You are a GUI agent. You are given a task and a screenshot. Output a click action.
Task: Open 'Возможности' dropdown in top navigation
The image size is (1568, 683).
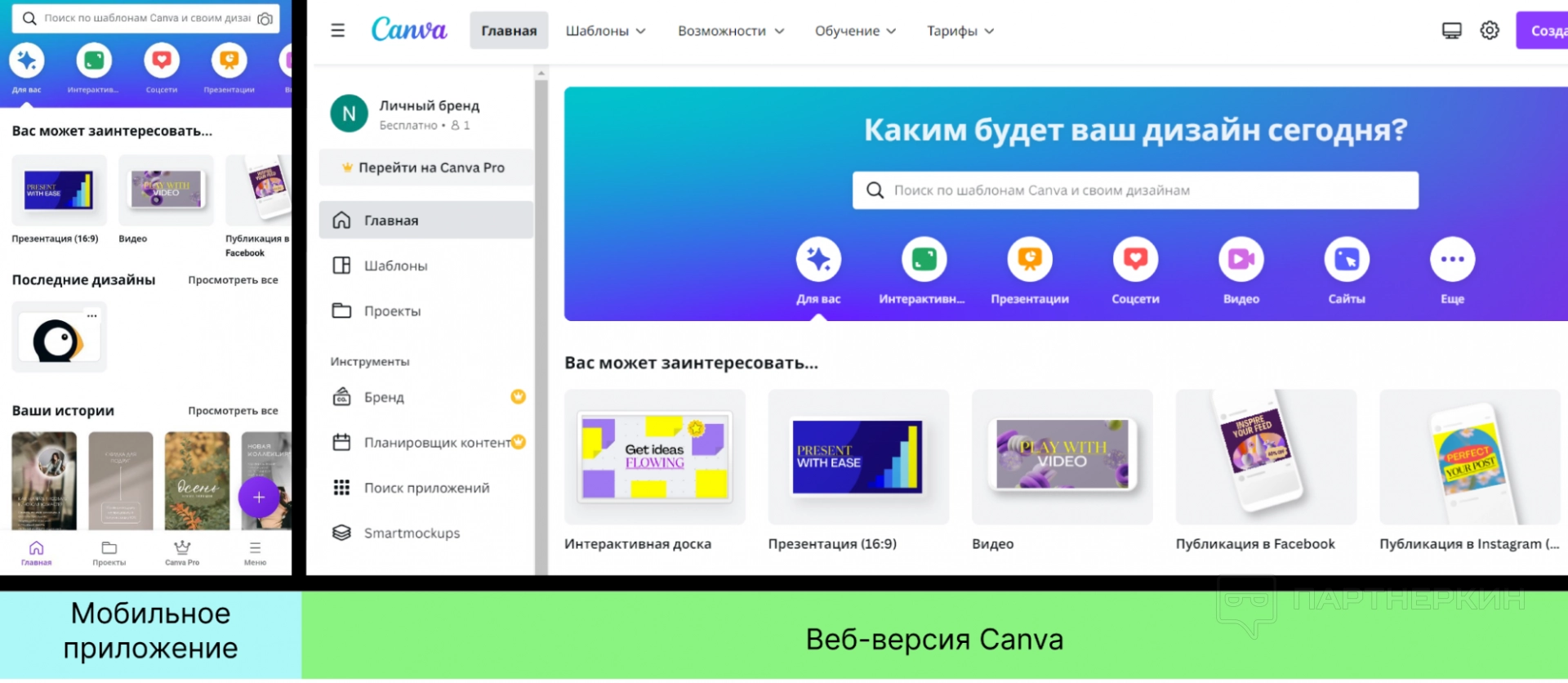click(x=730, y=31)
